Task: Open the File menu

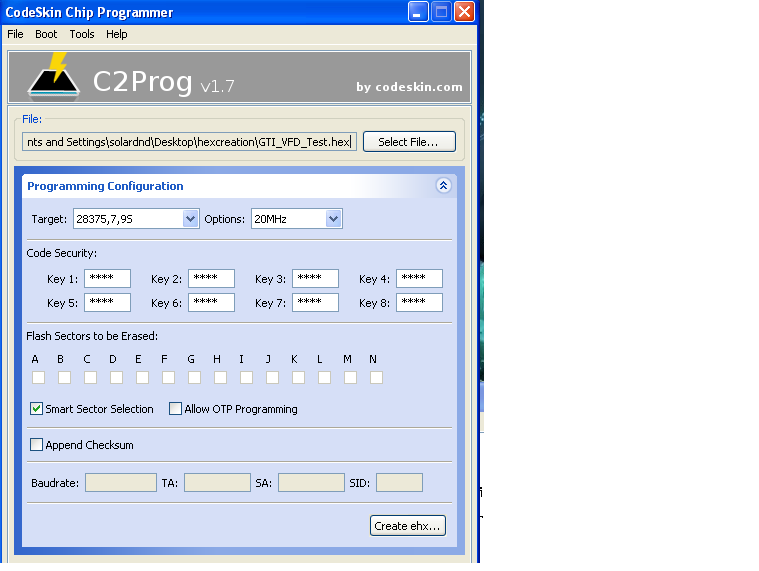Action: pos(15,34)
